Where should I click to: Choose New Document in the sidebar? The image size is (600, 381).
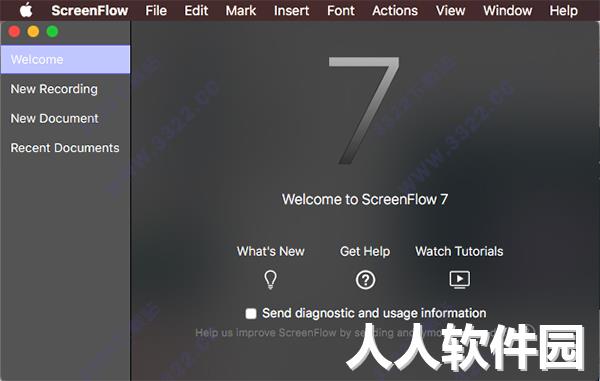(65, 118)
